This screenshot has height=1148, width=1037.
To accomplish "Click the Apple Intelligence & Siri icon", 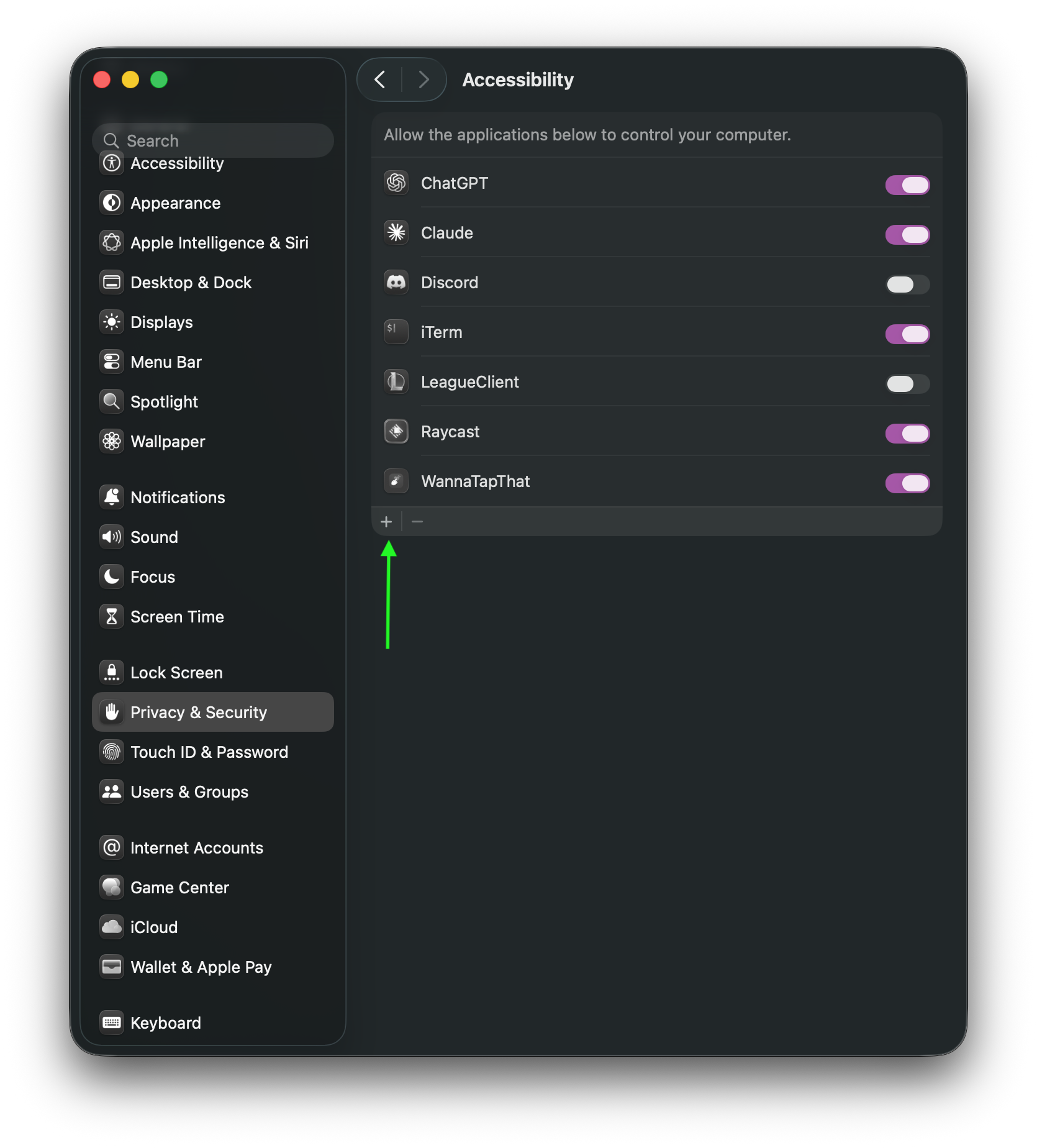I will coord(112,242).
